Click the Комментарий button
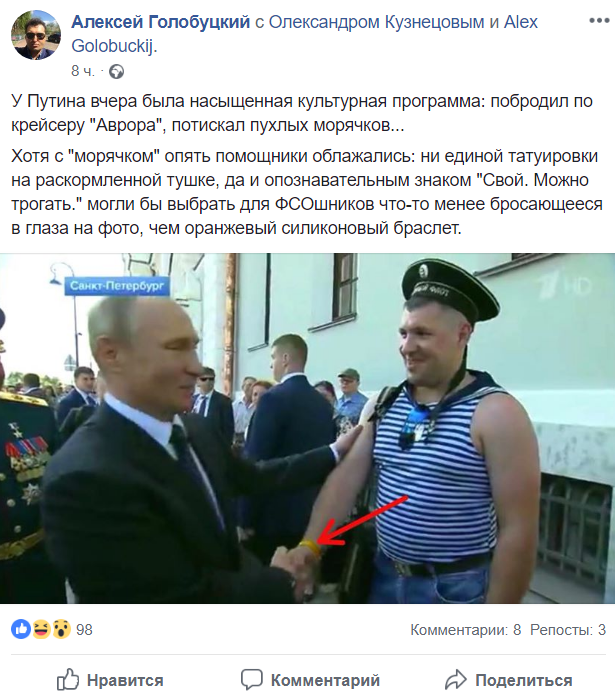The image size is (615, 698). (x=310, y=680)
